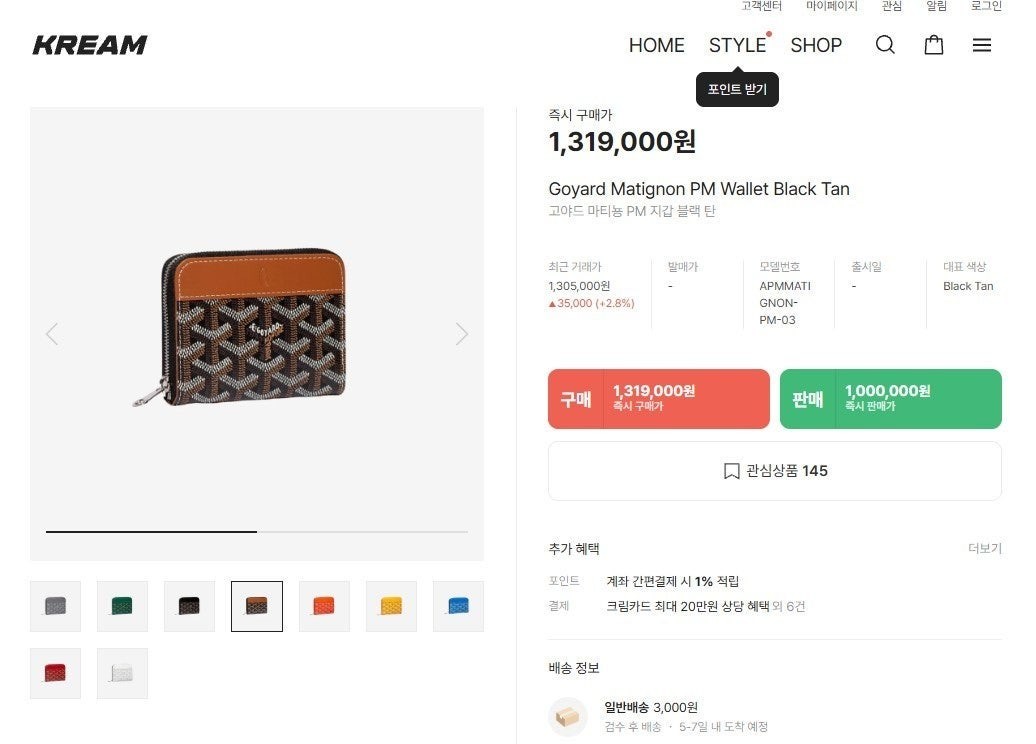Toggle bookmark 관심상품 145 button

tap(774, 471)
